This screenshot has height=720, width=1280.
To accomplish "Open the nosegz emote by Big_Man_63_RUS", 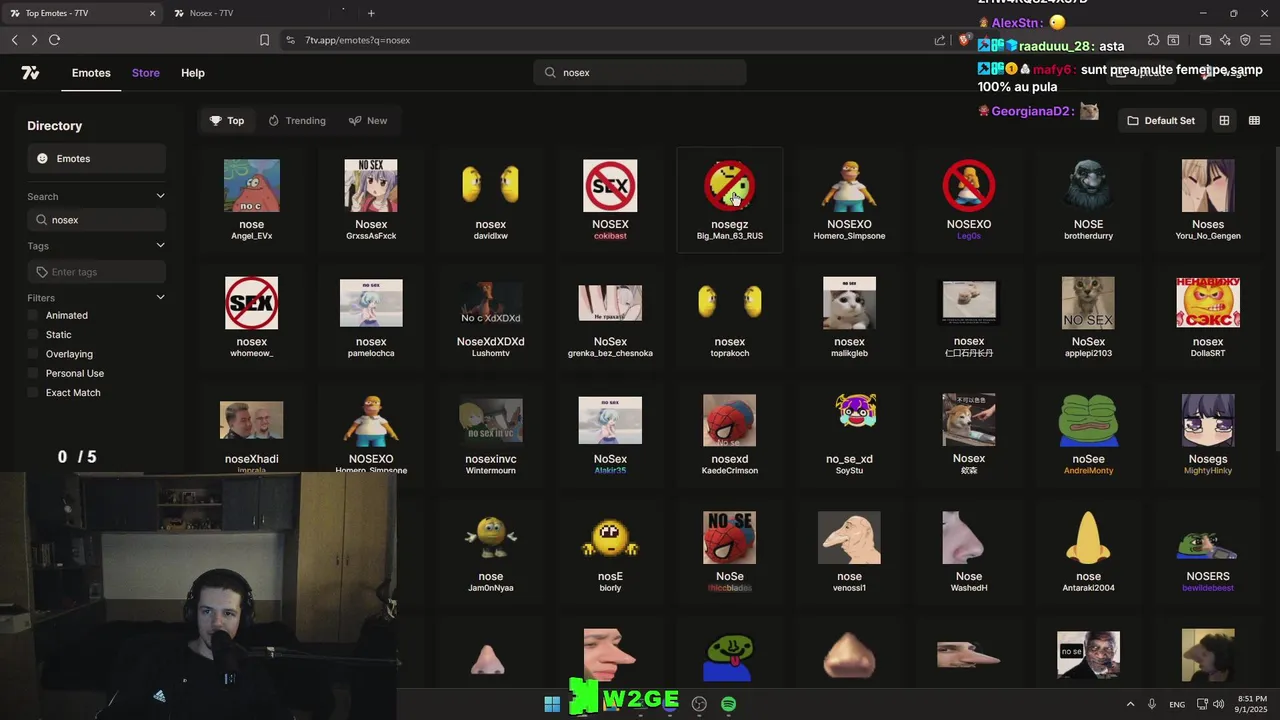I will (730, 200).
